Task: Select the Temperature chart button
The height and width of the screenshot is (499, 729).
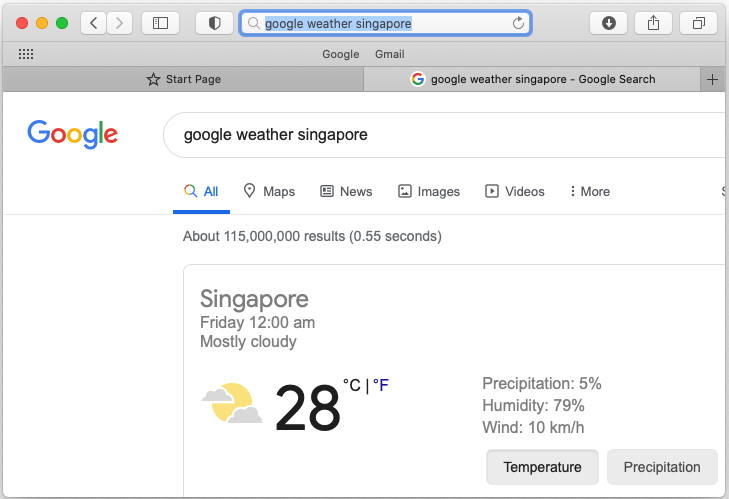Action: click(x=542, y=467)
